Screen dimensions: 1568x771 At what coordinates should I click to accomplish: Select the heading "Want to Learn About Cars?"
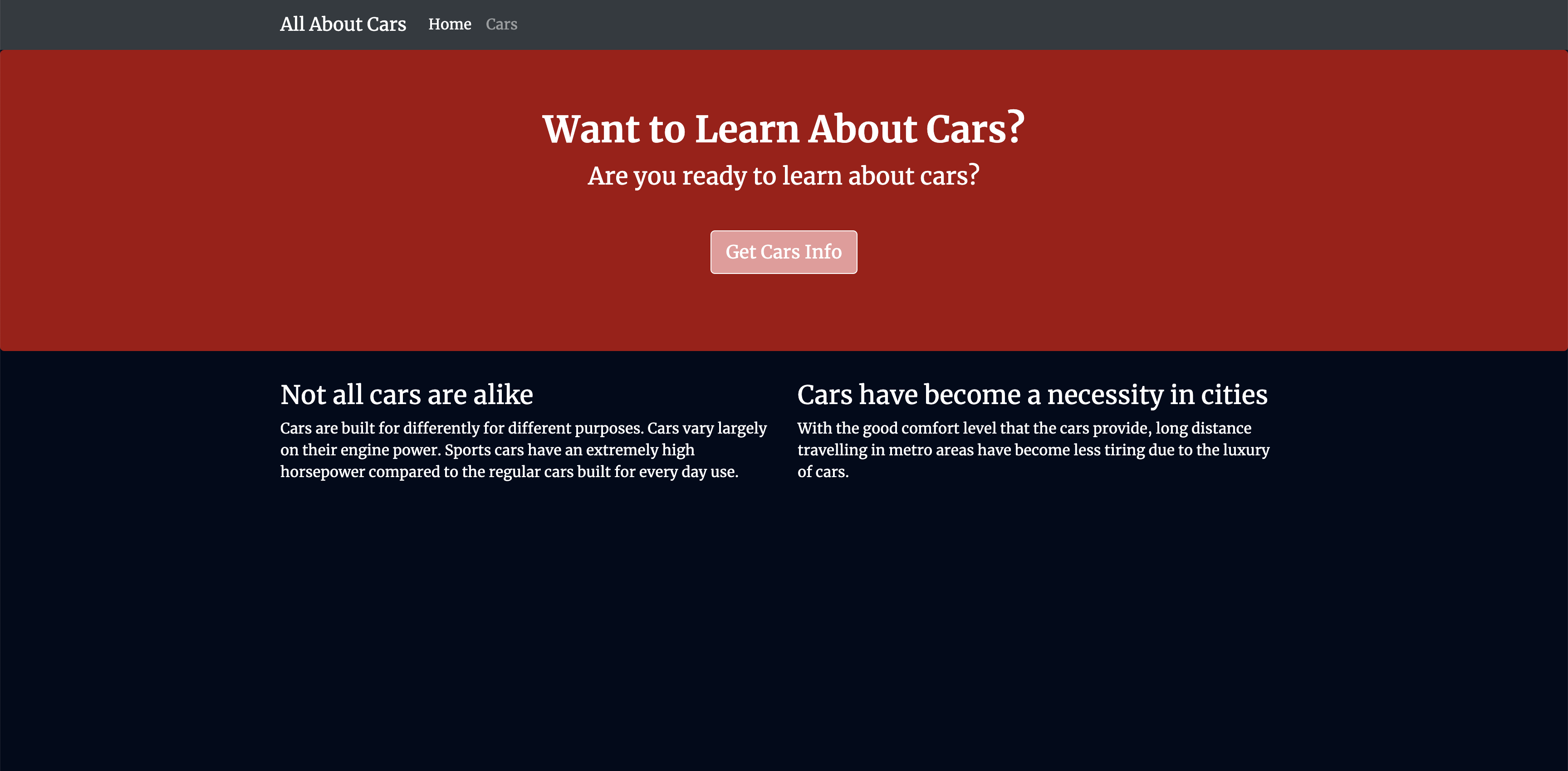[784, 128]
